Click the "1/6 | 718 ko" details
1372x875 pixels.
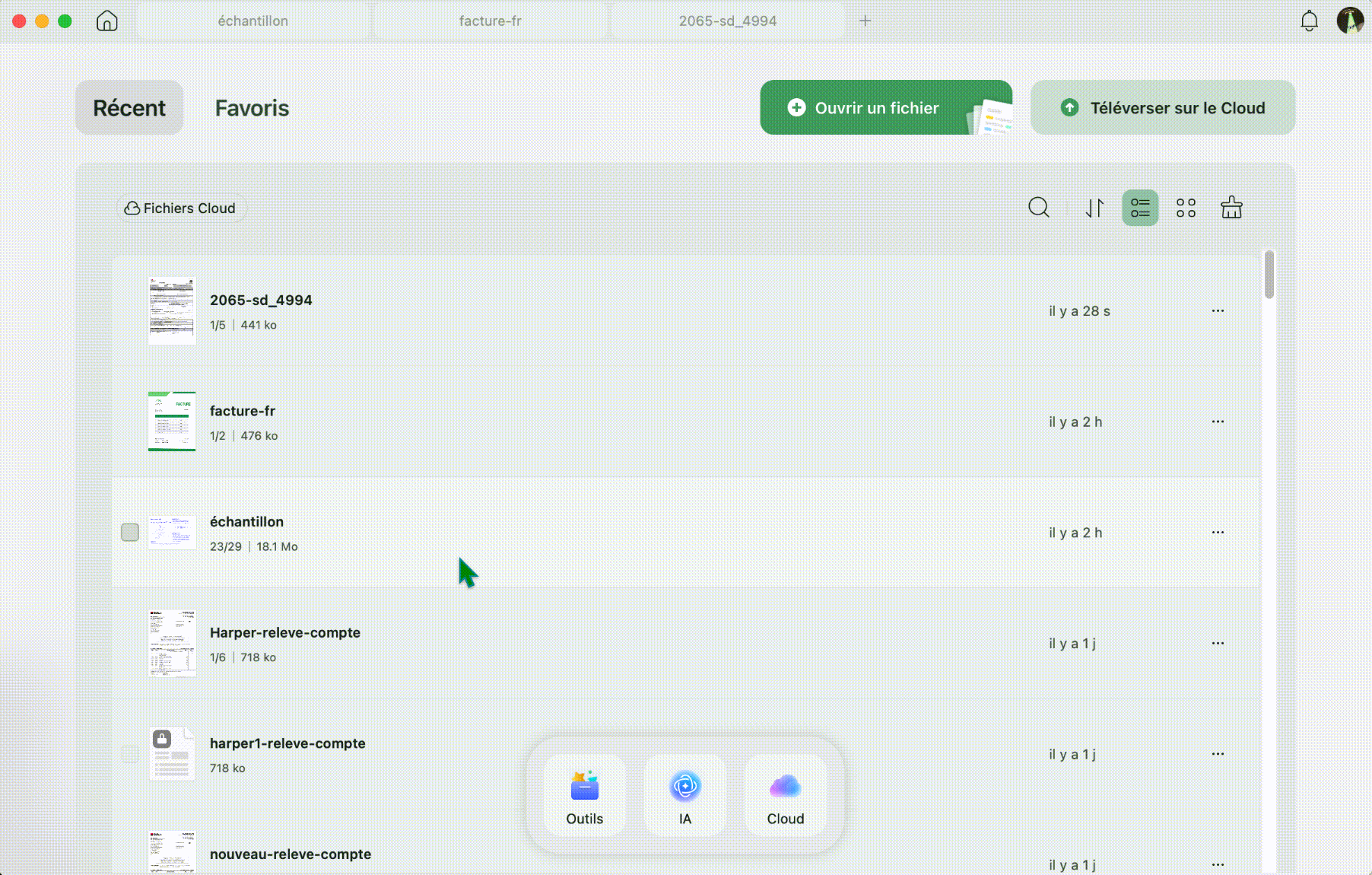(x=243, y=657)
